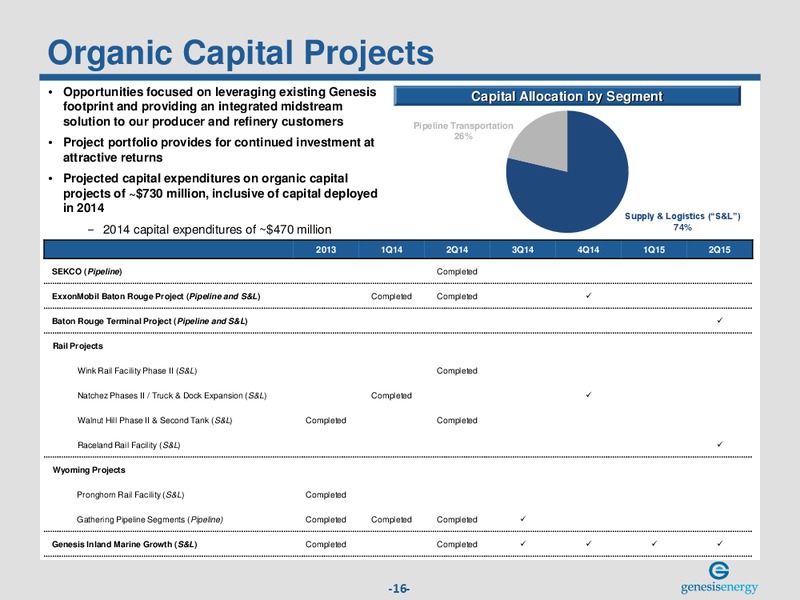Screen dimensions: 800x600
Task: Select the 'Gathering Pipeline Segments (Pipeline)' row label
Action: (x=149, y=519)
